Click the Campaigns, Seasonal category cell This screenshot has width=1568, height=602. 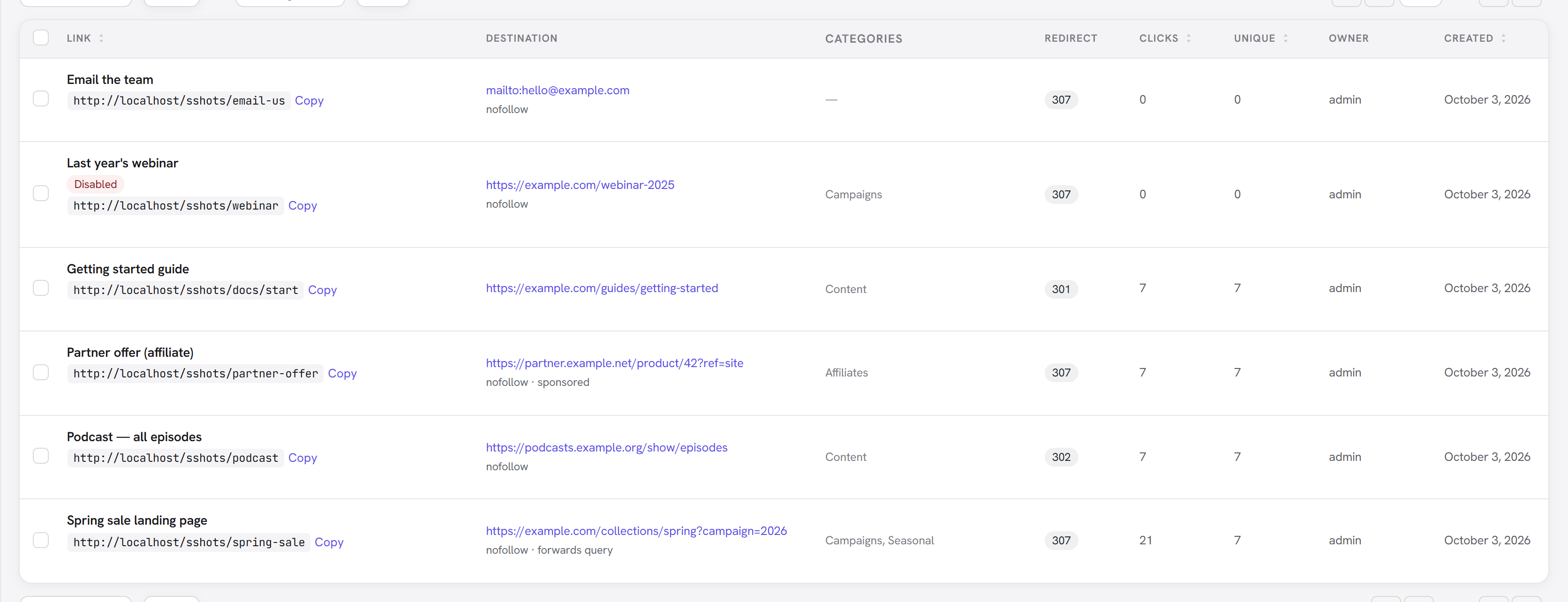880,541
